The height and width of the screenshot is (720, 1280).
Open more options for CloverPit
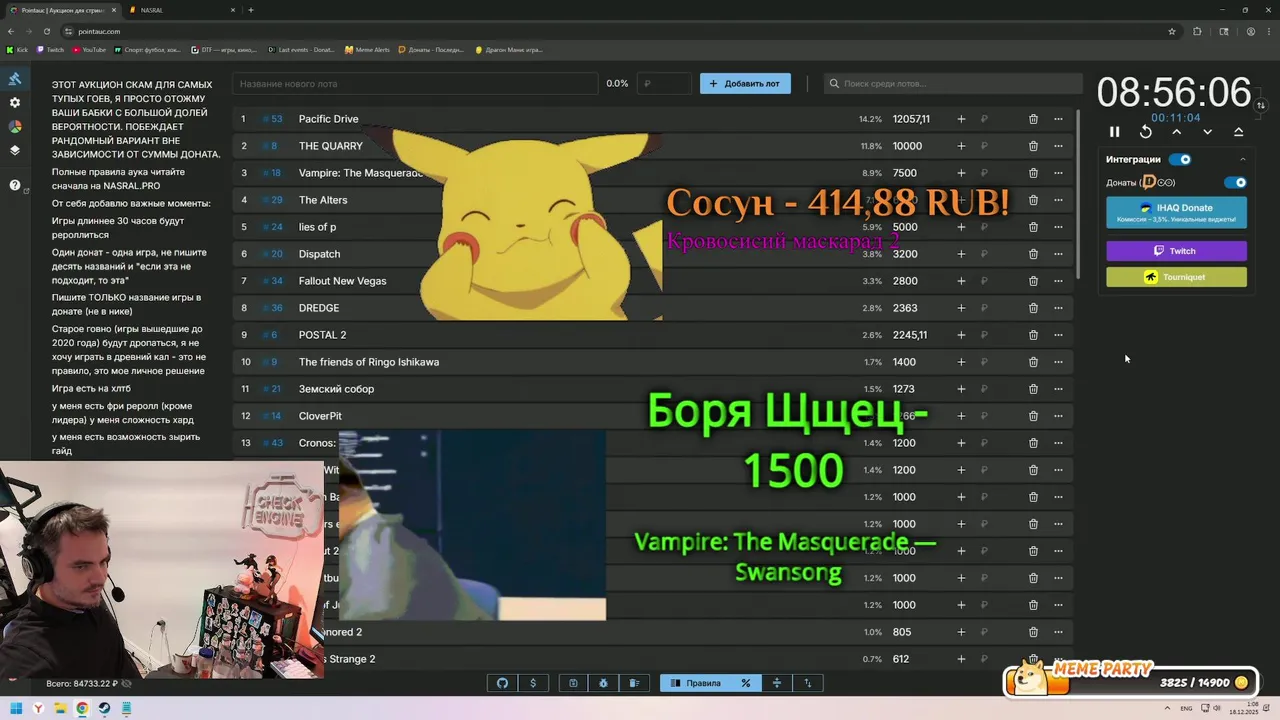tap(1058, 416)
